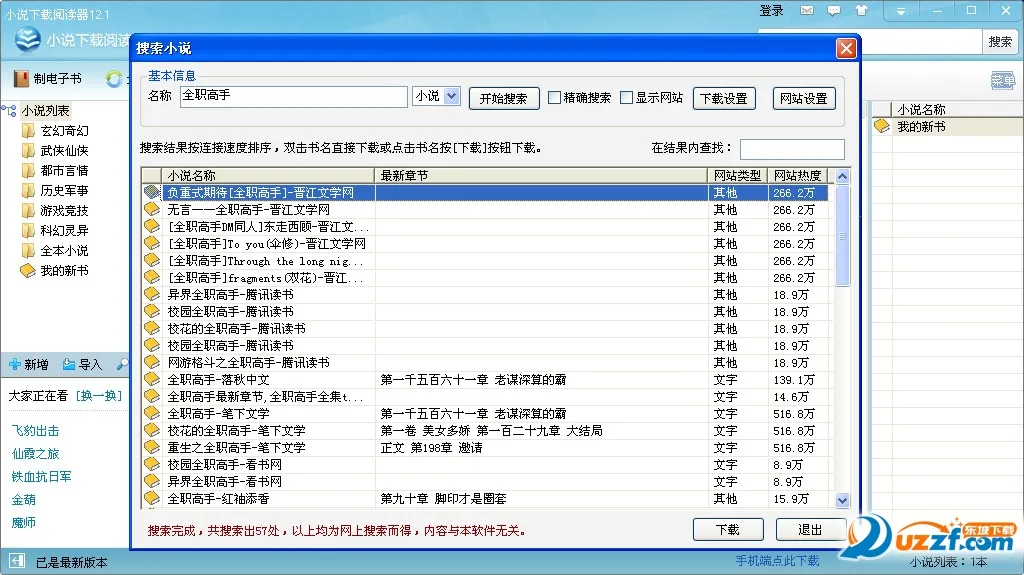
Task: Click the mail envelope icon in title bar
Action: point(807,11)
